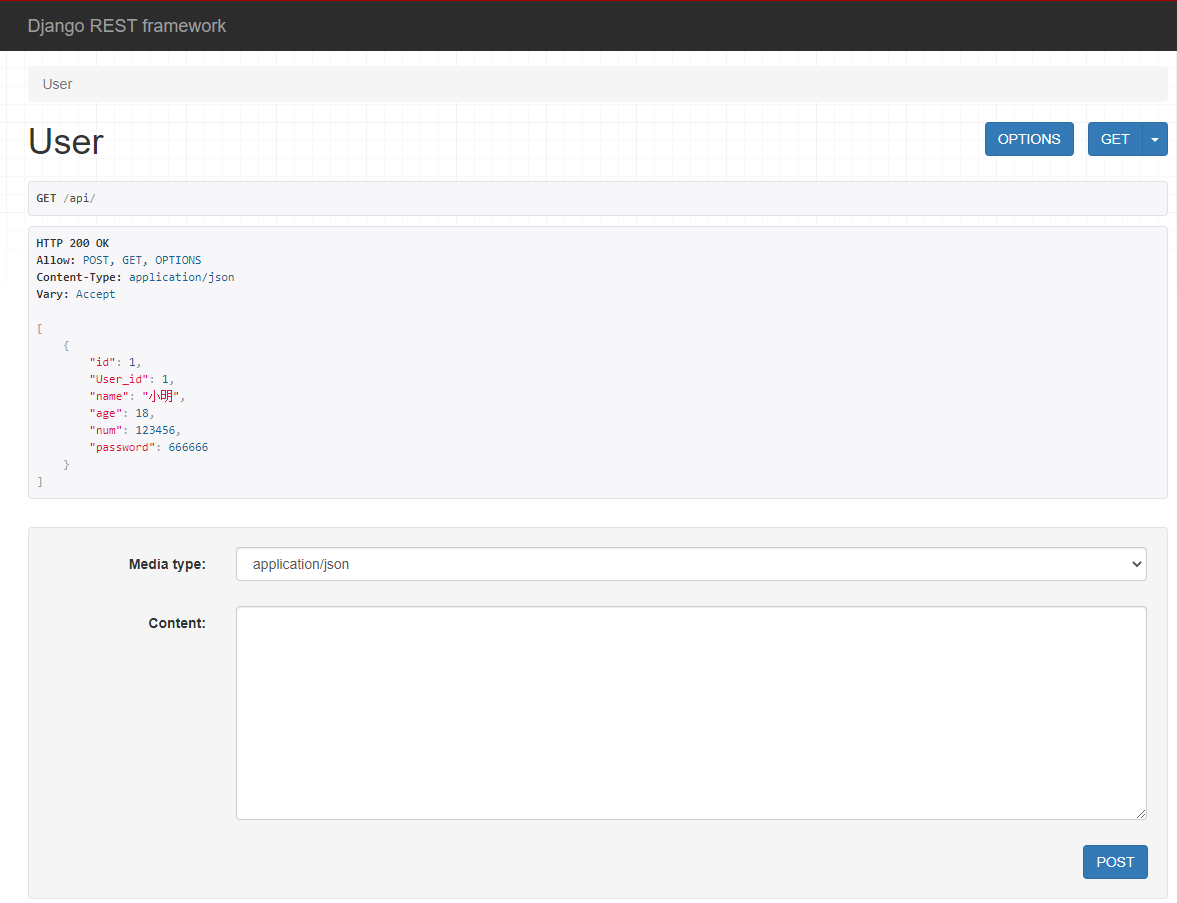
Task: Open the Media type dropdown
Action: click(691, 564)
